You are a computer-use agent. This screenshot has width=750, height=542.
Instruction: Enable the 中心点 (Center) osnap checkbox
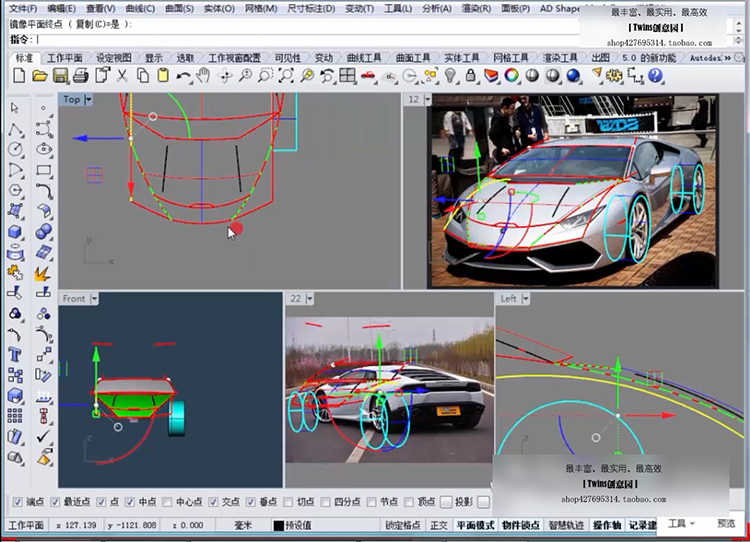pos(166,502)
